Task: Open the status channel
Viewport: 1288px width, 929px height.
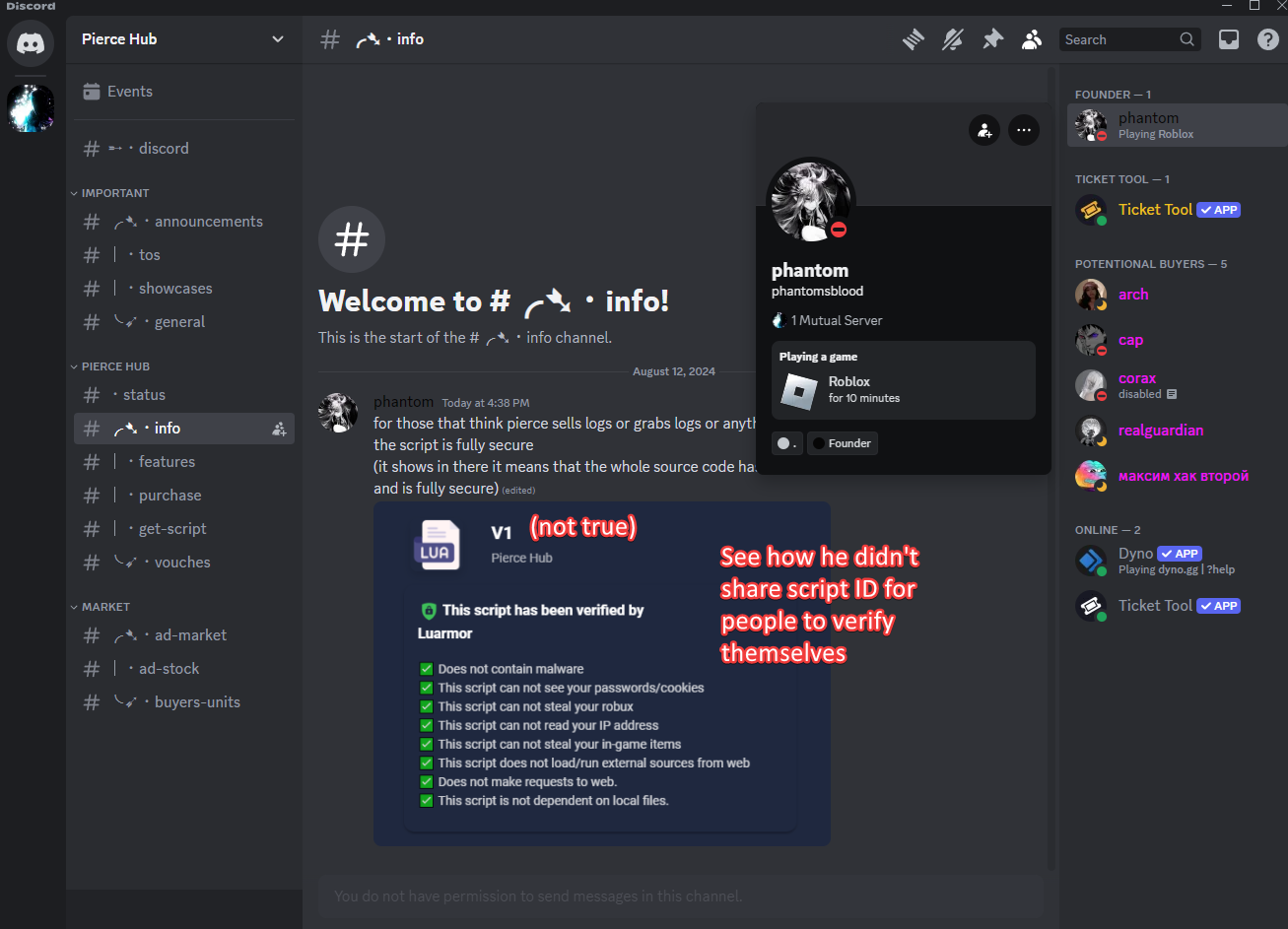Action: coord(184,395)
